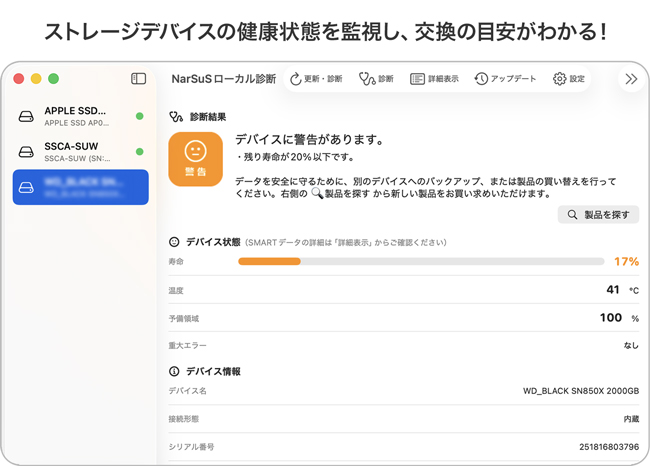Screen dimensions: 650x466
Task: Toggle the sidebar panel icon
Action: 138,79
